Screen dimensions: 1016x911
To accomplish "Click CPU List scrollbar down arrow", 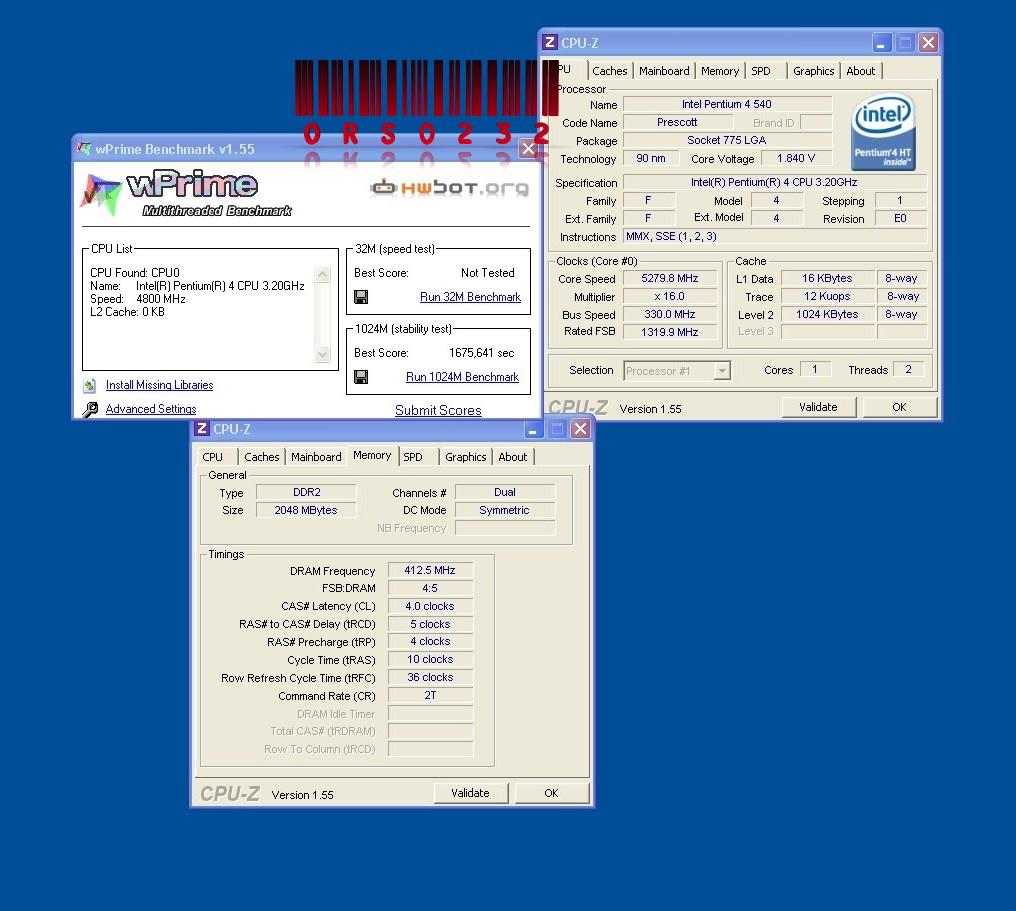I will 322,354.
